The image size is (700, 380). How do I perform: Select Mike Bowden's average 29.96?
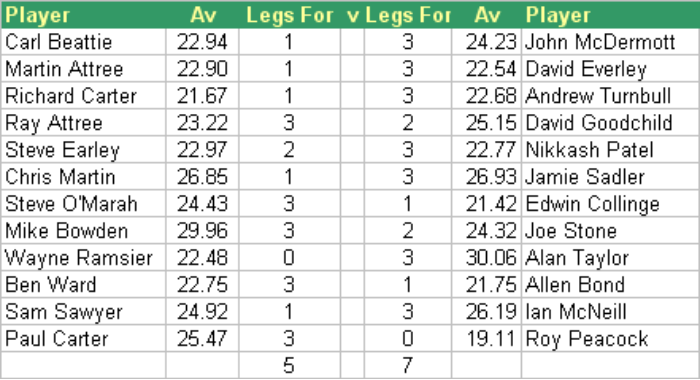point(202,231)
